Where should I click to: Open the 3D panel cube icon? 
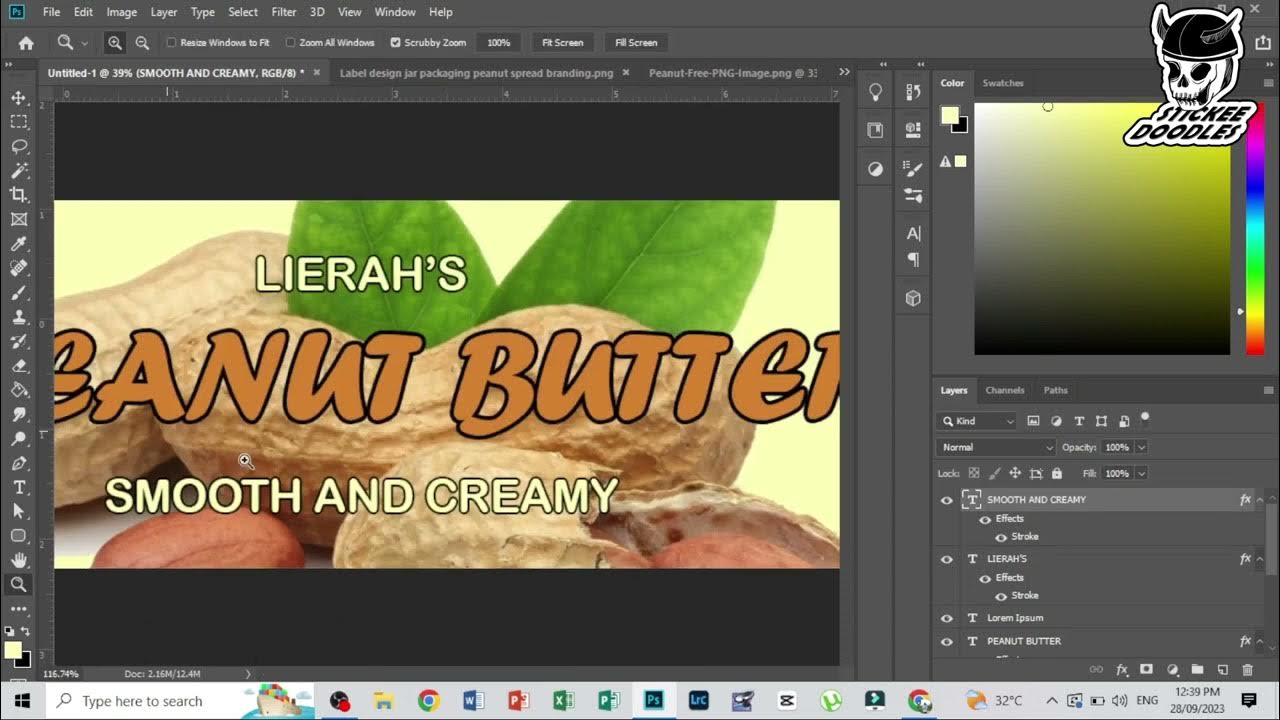pyautogui.click(x=913, y=298)
